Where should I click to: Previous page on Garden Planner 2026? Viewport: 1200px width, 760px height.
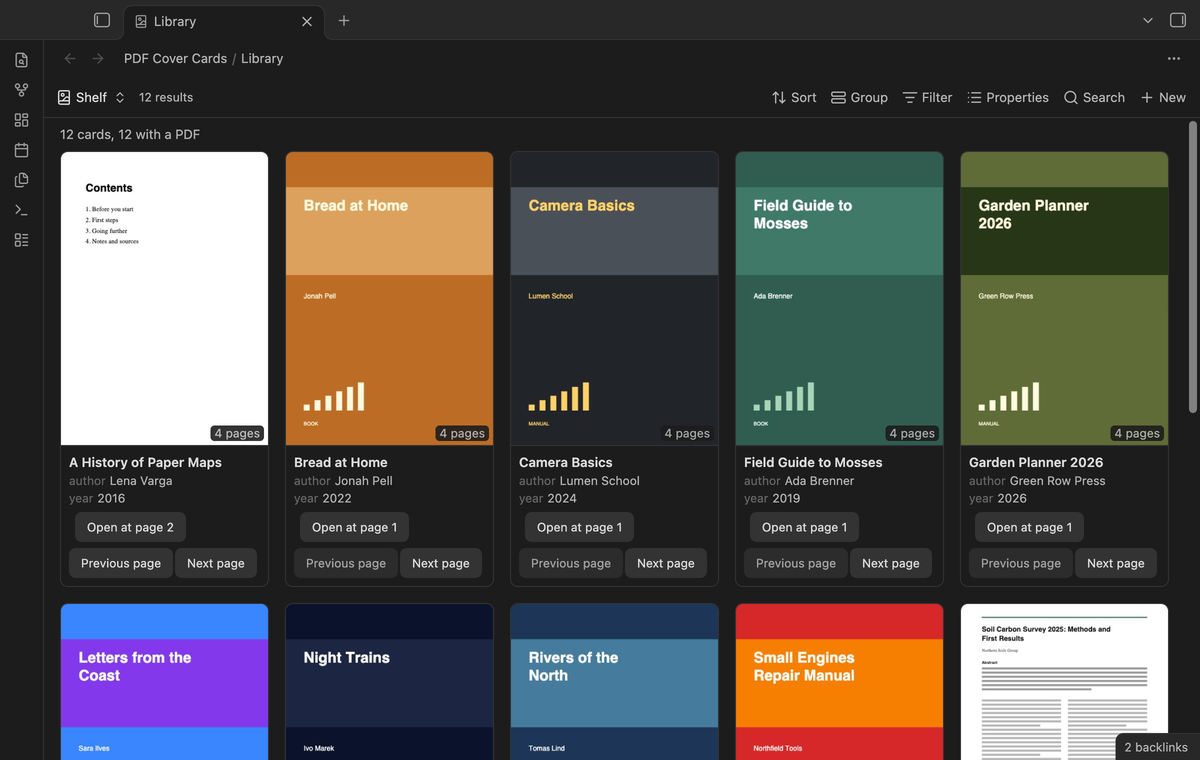pos(1021,563)
